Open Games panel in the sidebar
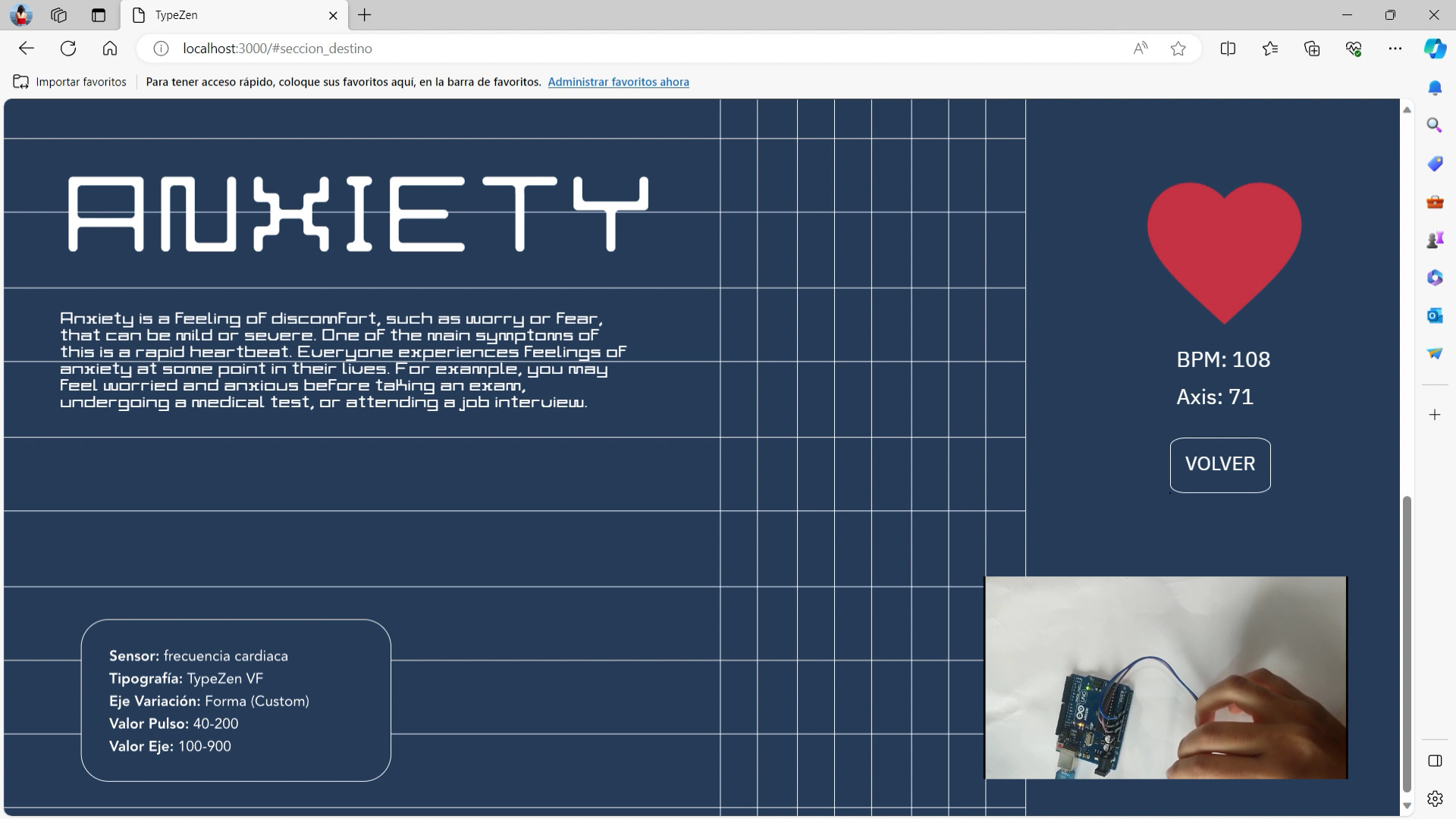This screenshot has width=1456, height=819. coord(1435,239)
